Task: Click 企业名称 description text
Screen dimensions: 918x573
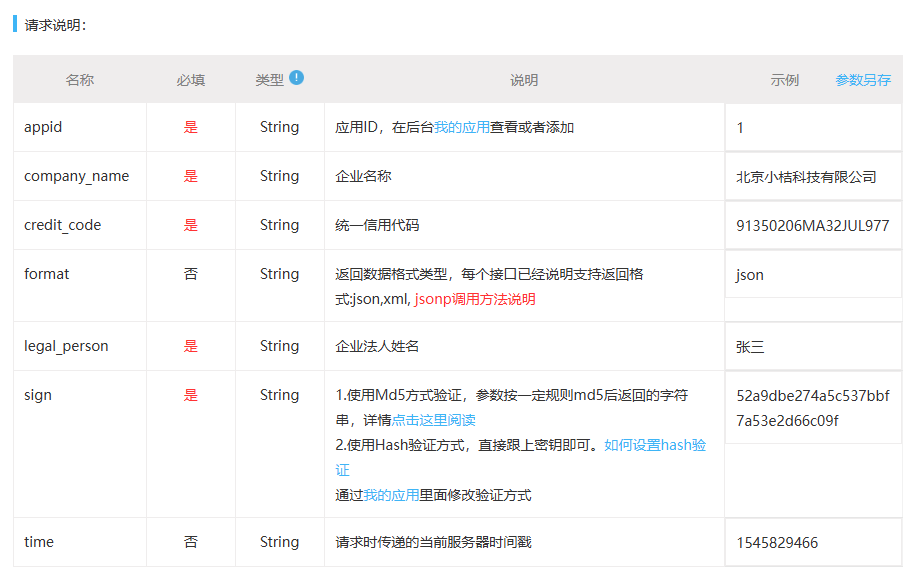Action: click(363, 176)
